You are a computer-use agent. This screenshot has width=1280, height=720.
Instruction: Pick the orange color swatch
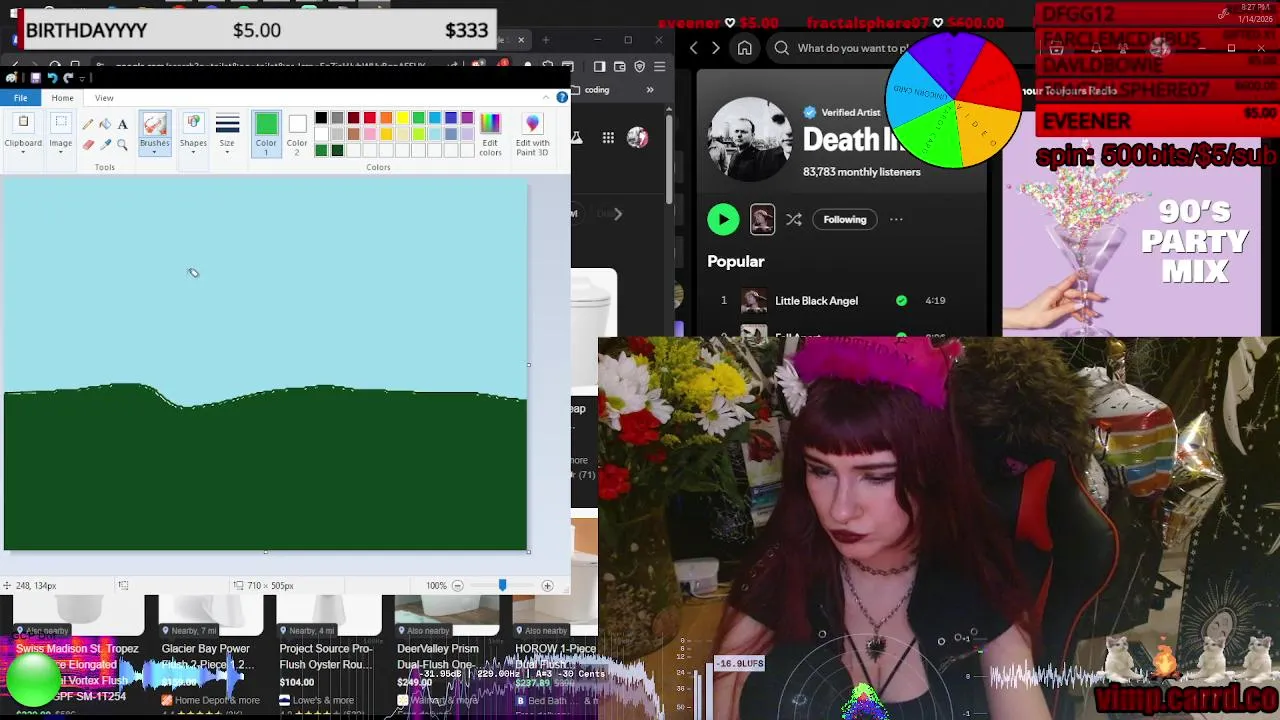386,118
